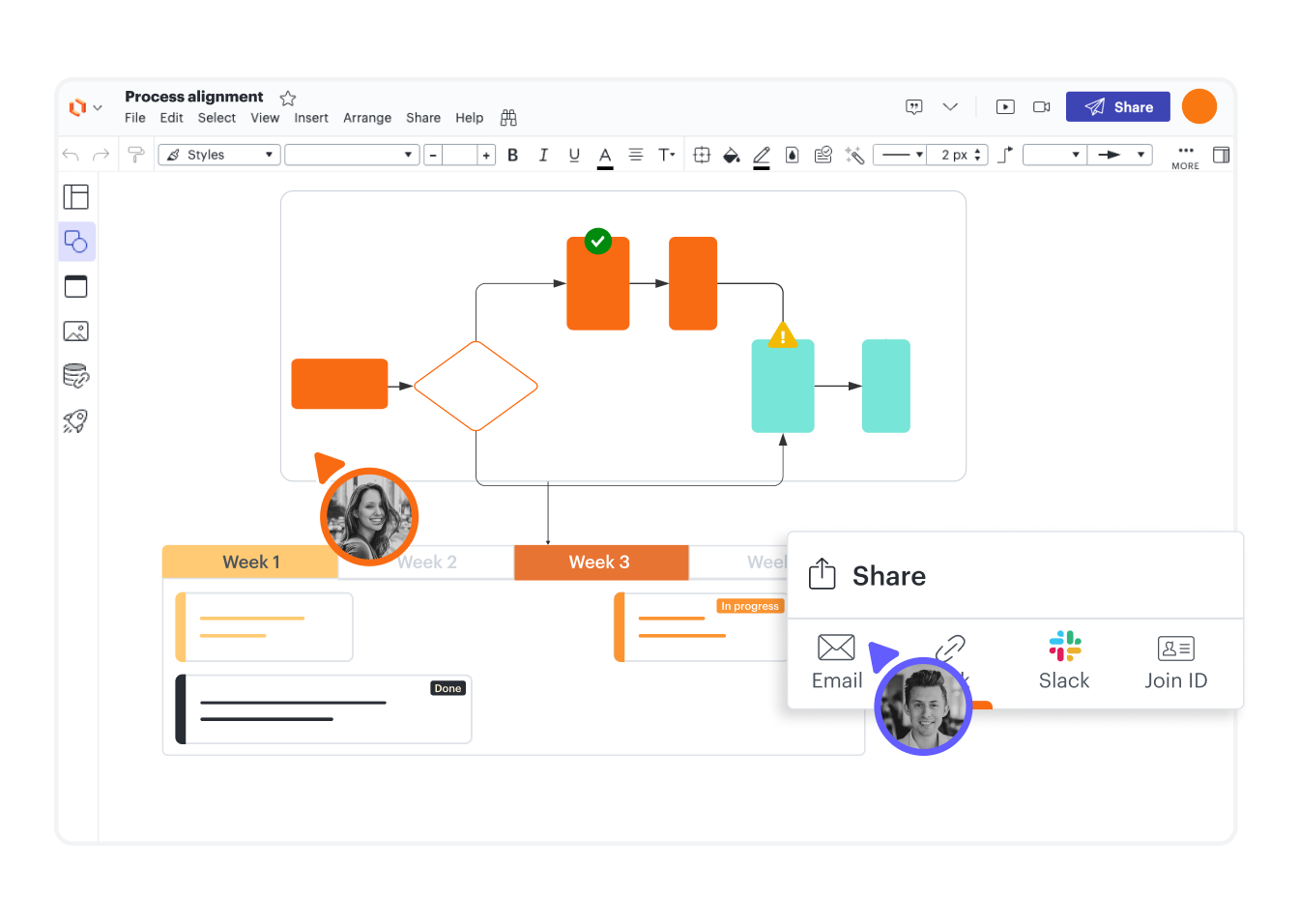Click the blue Share button
Screen dimensions: 1299x924
pyautogui.click(x=1117, y=107)
